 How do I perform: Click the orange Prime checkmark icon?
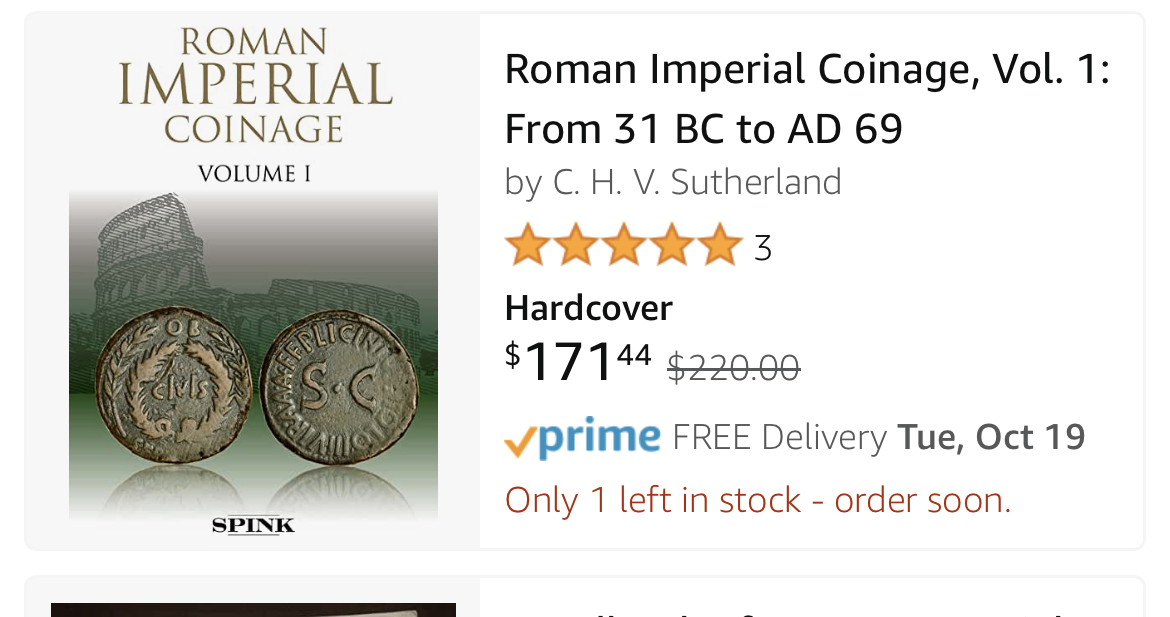click(x=520, y=440)
